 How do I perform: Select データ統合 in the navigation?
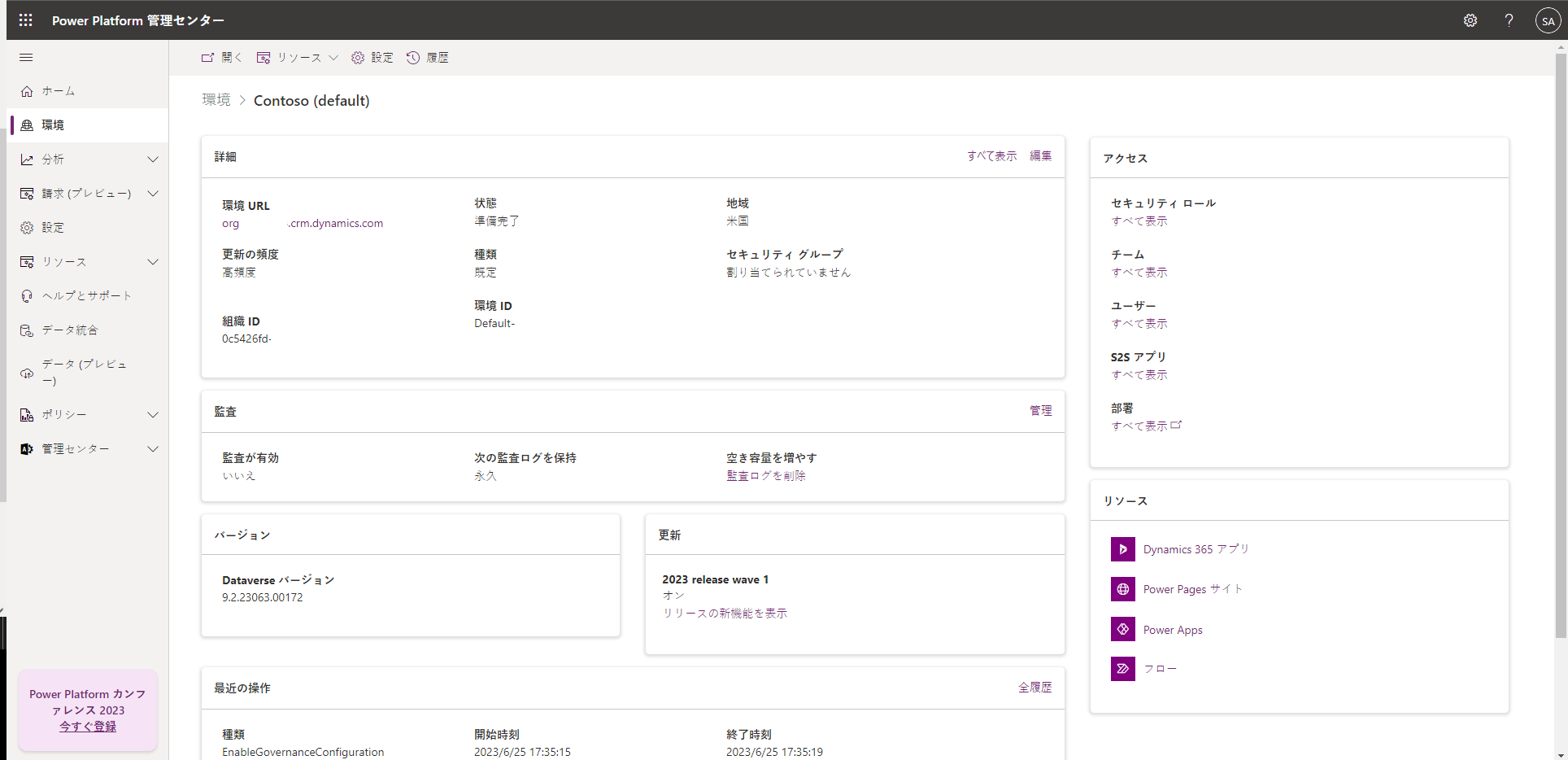[x=88, y=330]
